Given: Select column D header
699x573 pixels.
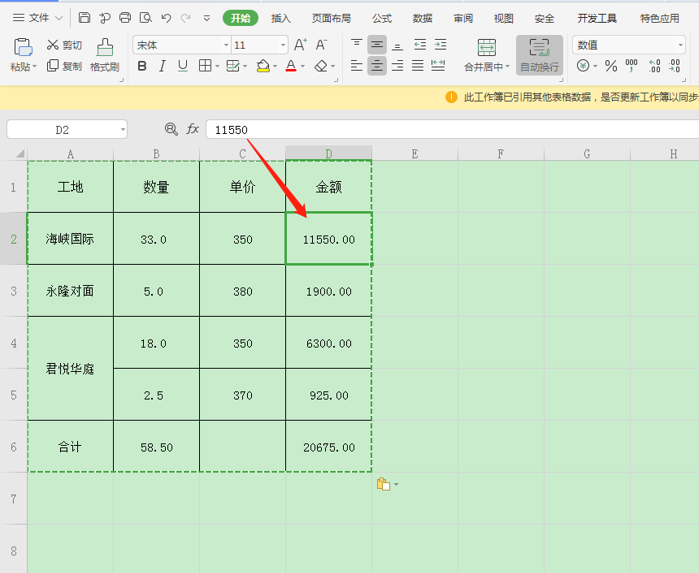Looking at the screenshot, I should (x=329, y=153).
